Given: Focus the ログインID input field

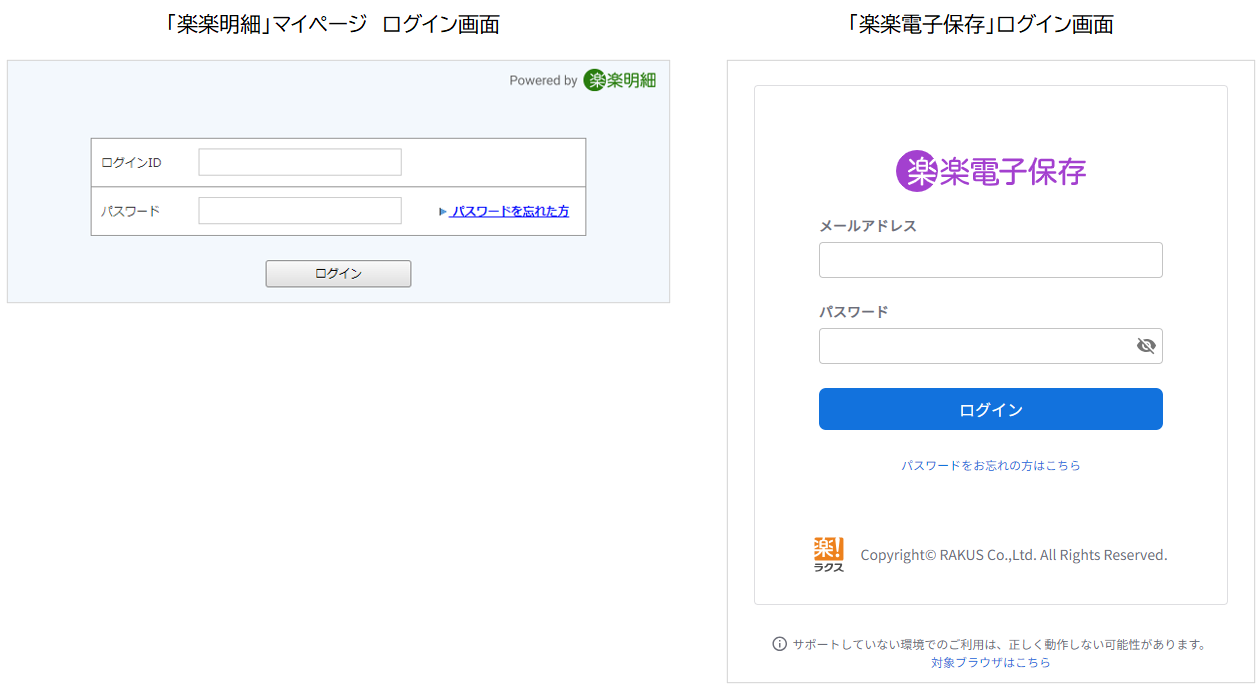Looking at the screenshot, I should 300,162.
